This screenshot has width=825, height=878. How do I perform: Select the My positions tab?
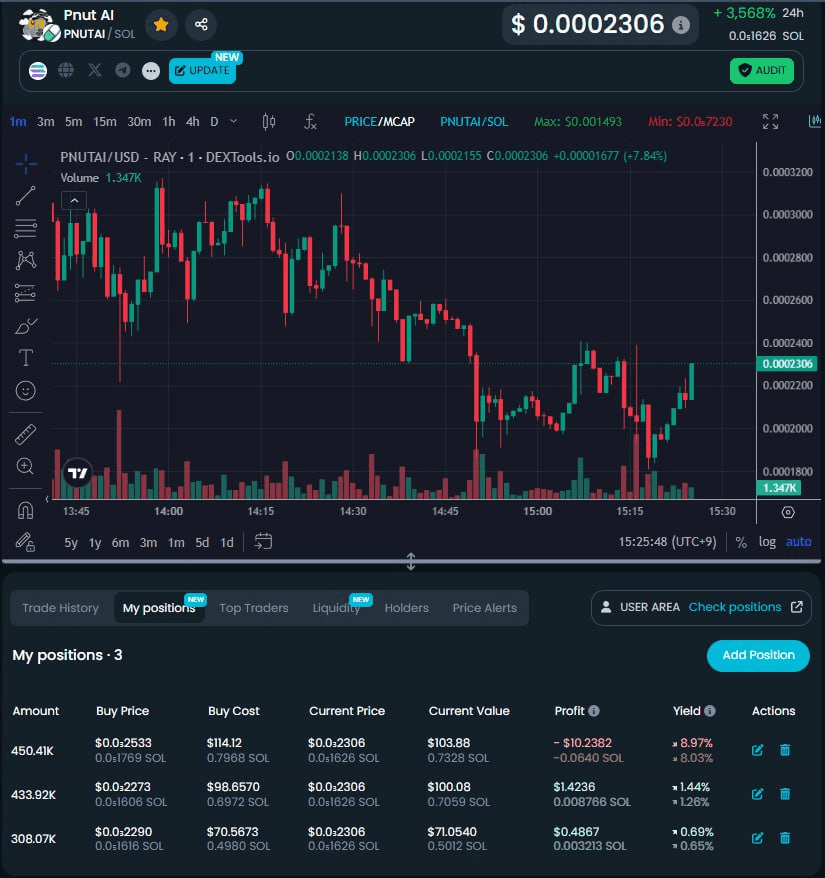(159, 608)
